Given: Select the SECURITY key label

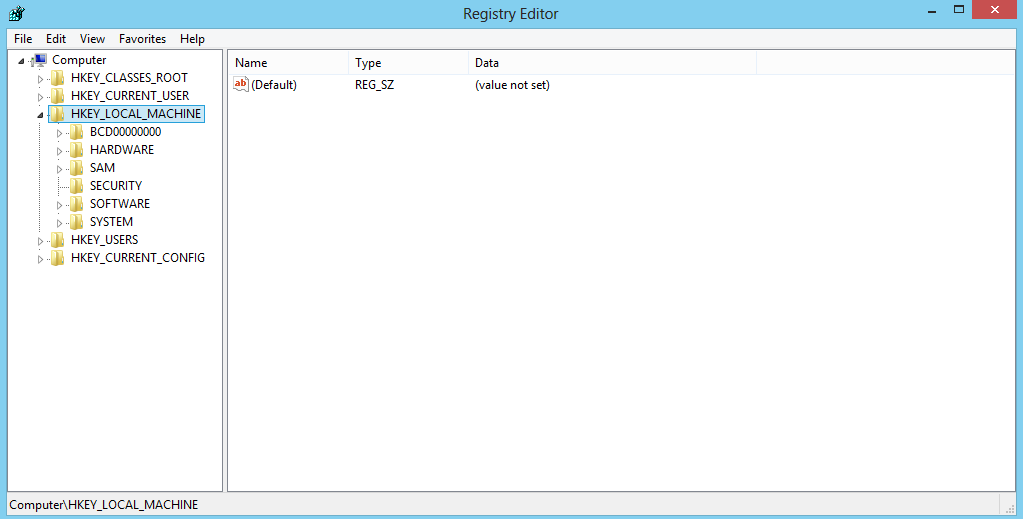Looking at the screenshot, I should pos(115,186).
